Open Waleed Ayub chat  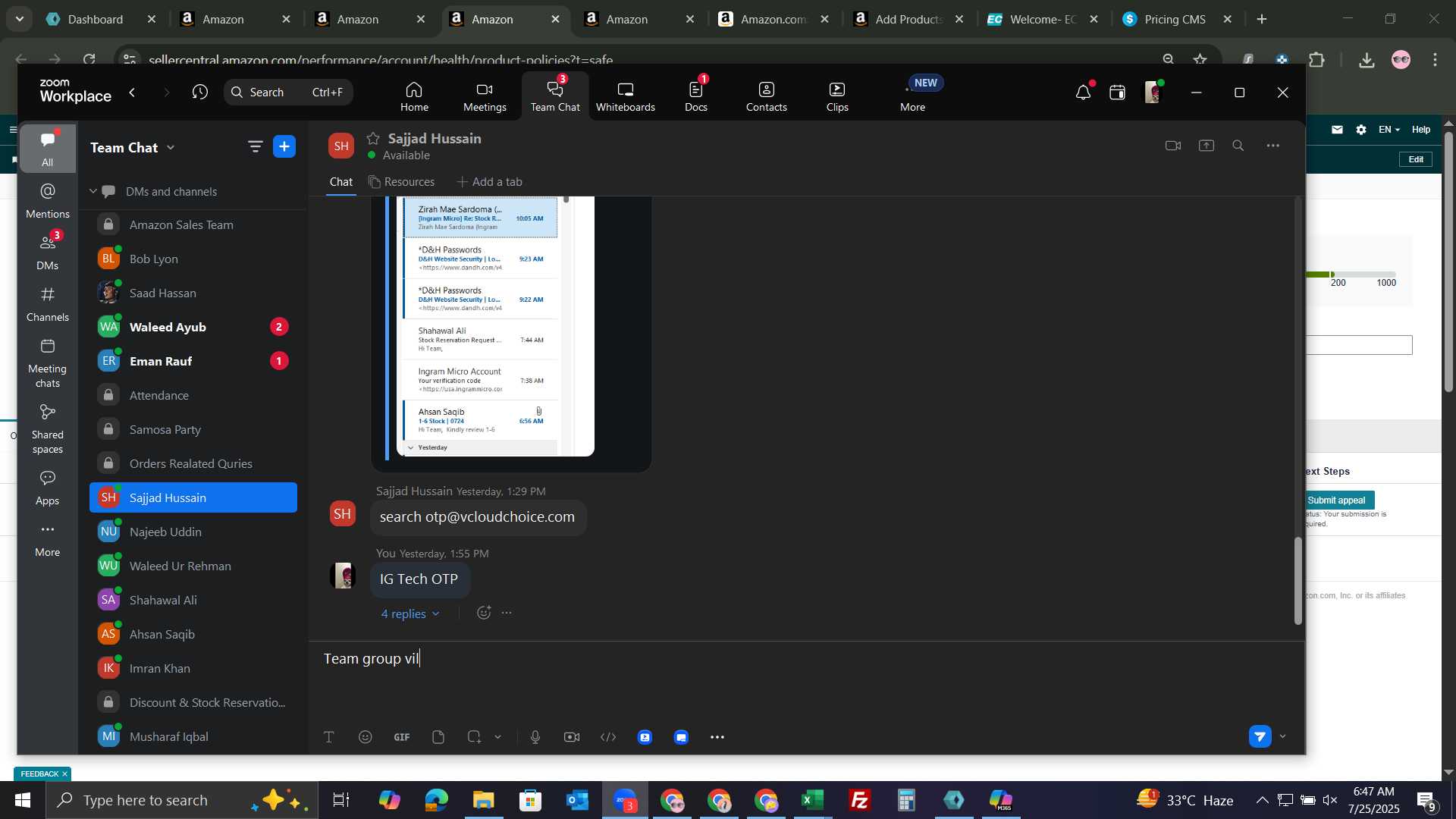pyautogui.click(x=193, y=328)
